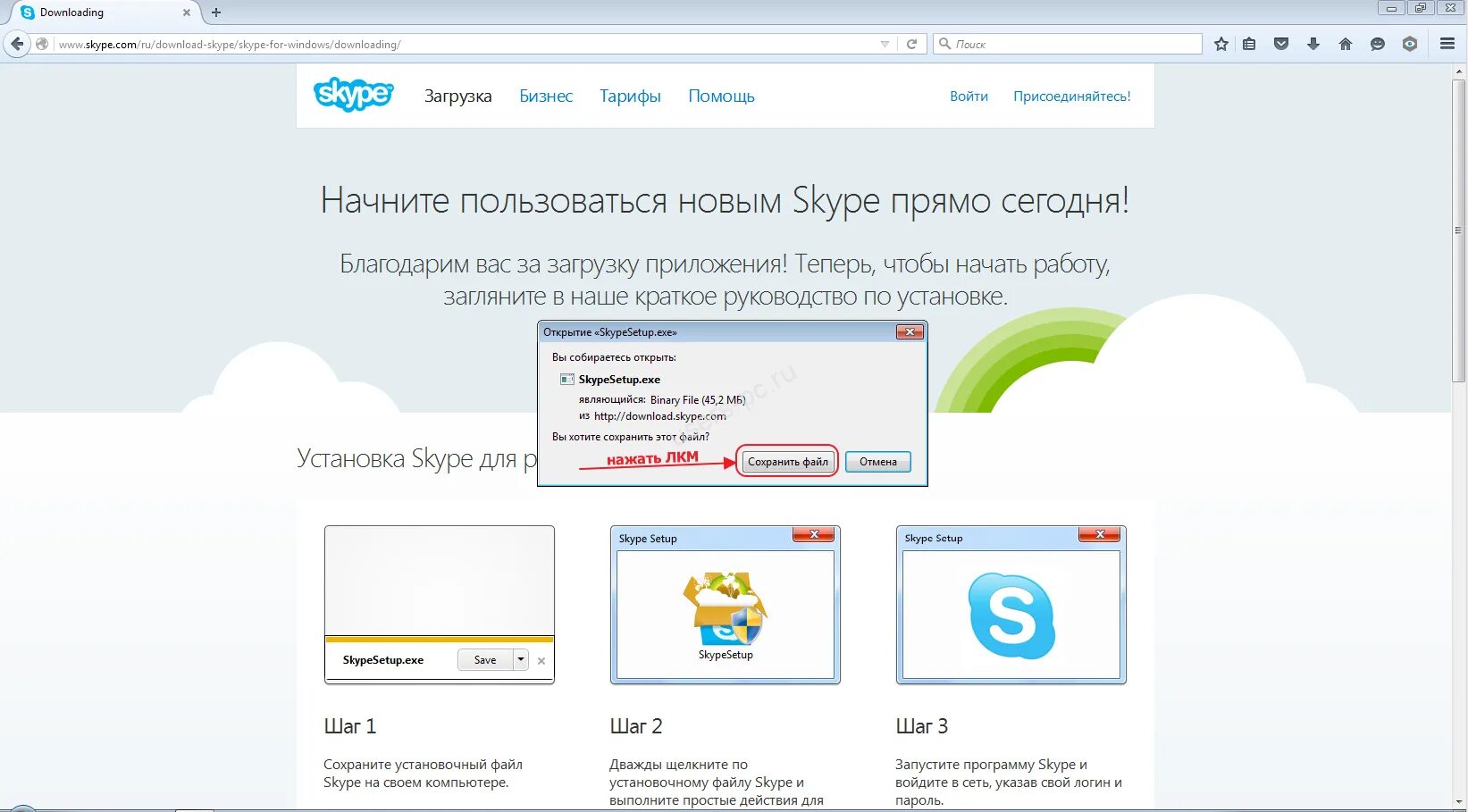Close the Step 2 Skype Setup window
The height and width of the screenshot is (812, 1468).
(x=814, y=535)
